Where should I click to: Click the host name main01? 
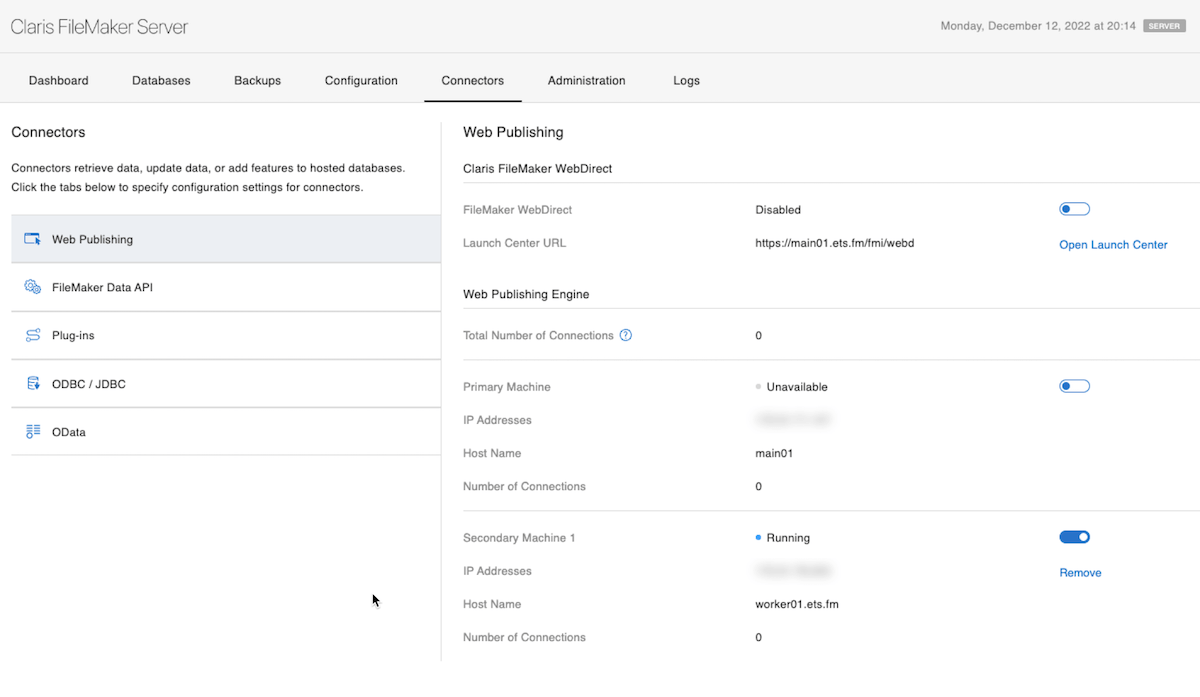[774, 453]
